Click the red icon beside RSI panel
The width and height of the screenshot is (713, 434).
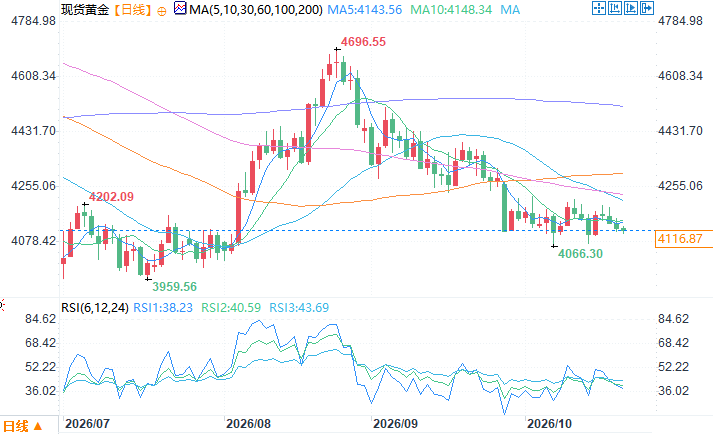2,305
